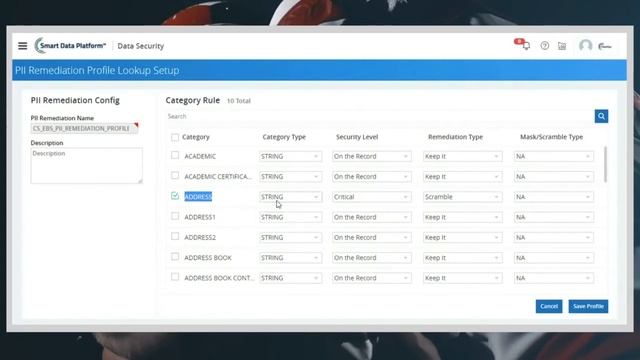Click the blue search magnifier button
The width and height of the screenshot is (640, 360).
click(601, 116)
